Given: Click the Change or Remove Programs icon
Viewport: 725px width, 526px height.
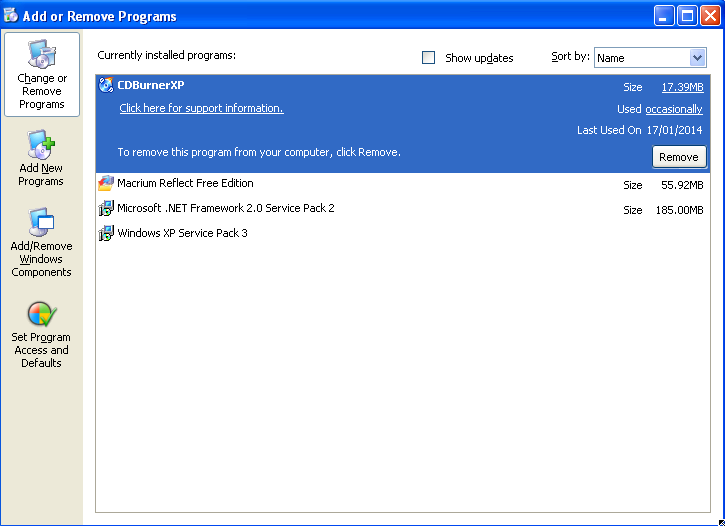Looking at the screenshot, I should click(42, 54).
